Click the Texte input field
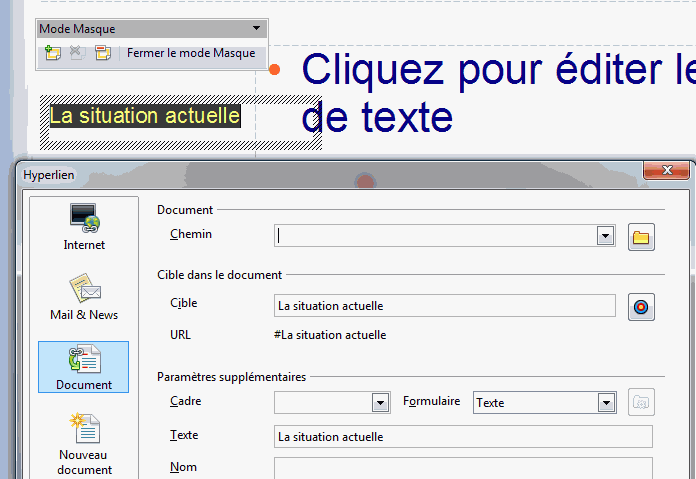The height and width of the screenshot is (479, 696). coord(463,436)
